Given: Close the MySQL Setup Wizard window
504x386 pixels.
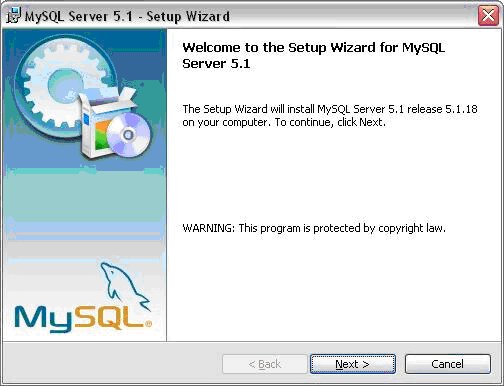Looking at the screenshot, I should coord(488,16).
